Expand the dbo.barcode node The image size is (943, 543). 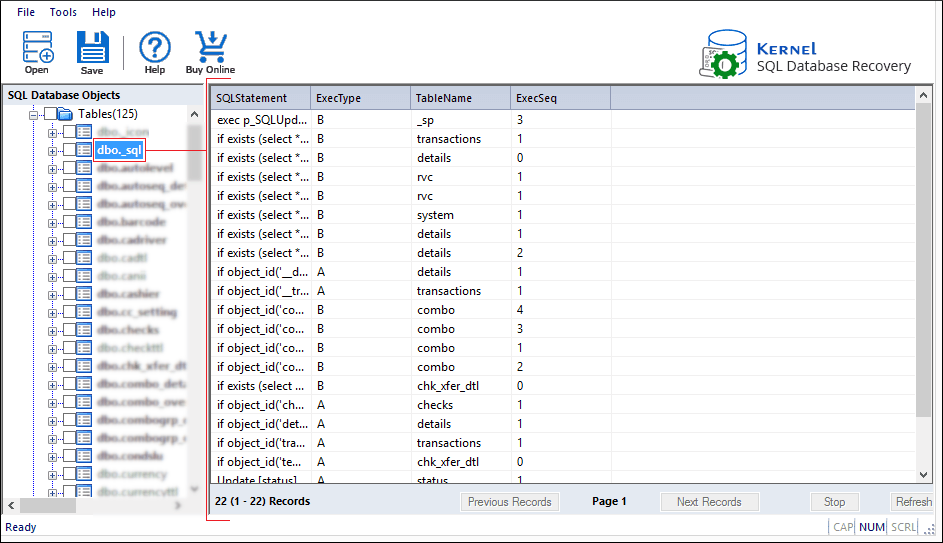click(52, 223)
